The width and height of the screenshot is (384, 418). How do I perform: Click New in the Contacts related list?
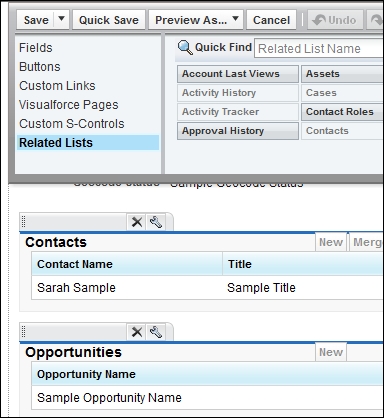tap(331, 242)
